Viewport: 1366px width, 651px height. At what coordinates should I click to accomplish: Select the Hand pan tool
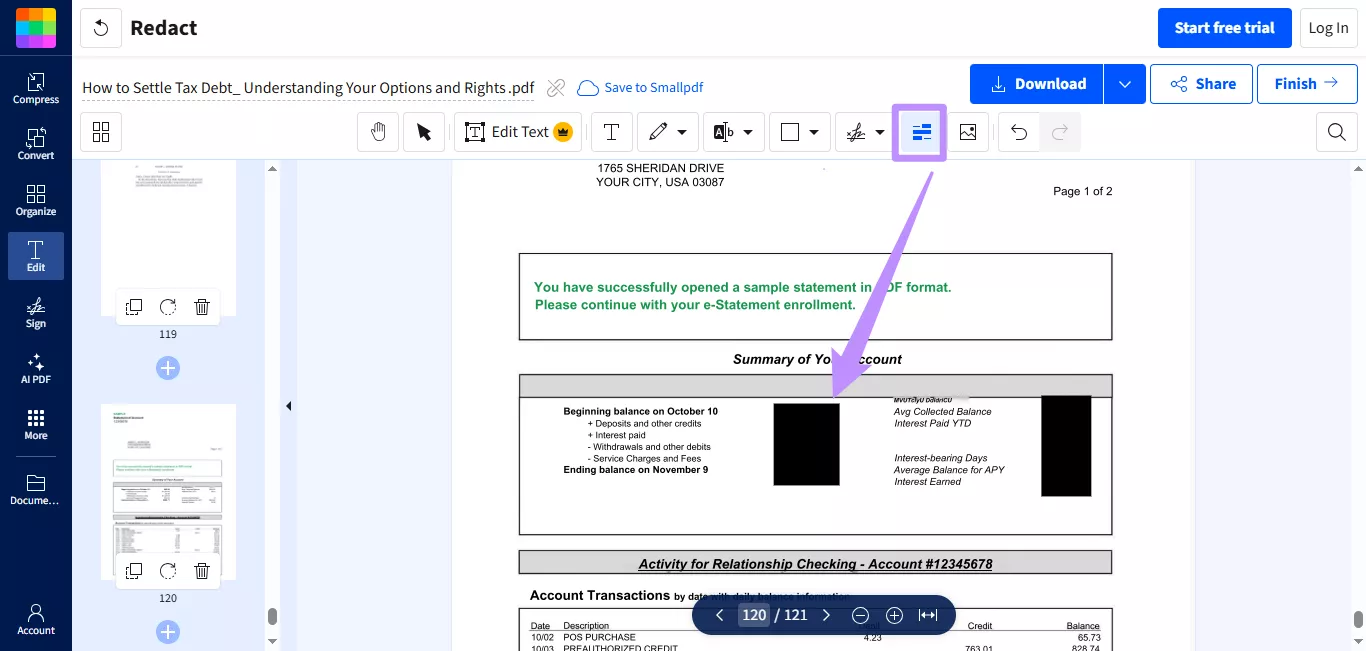coord(377,131)
